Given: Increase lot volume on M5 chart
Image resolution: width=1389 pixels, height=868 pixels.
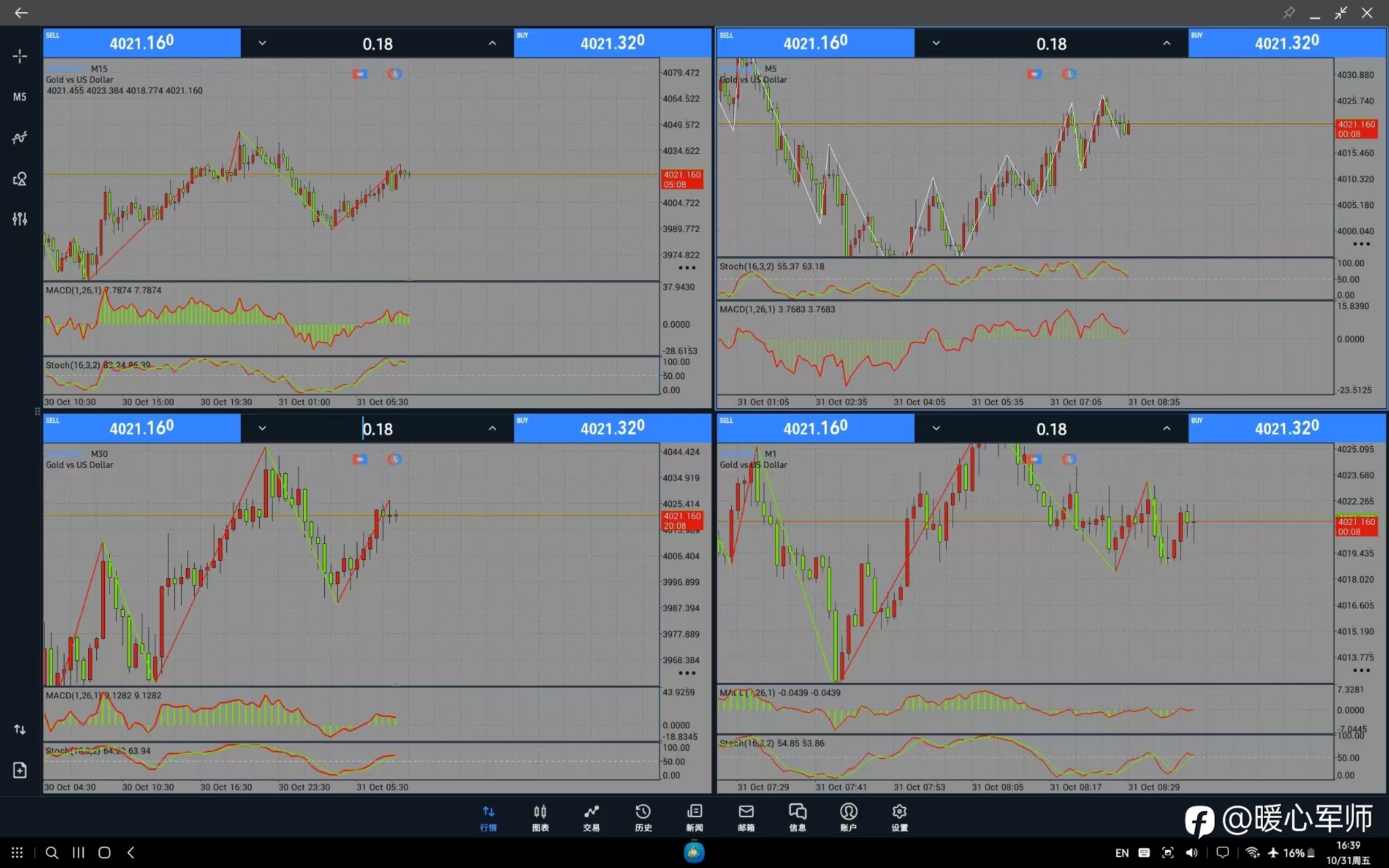Looking at the screenshot, I should tap(1167, 43).
